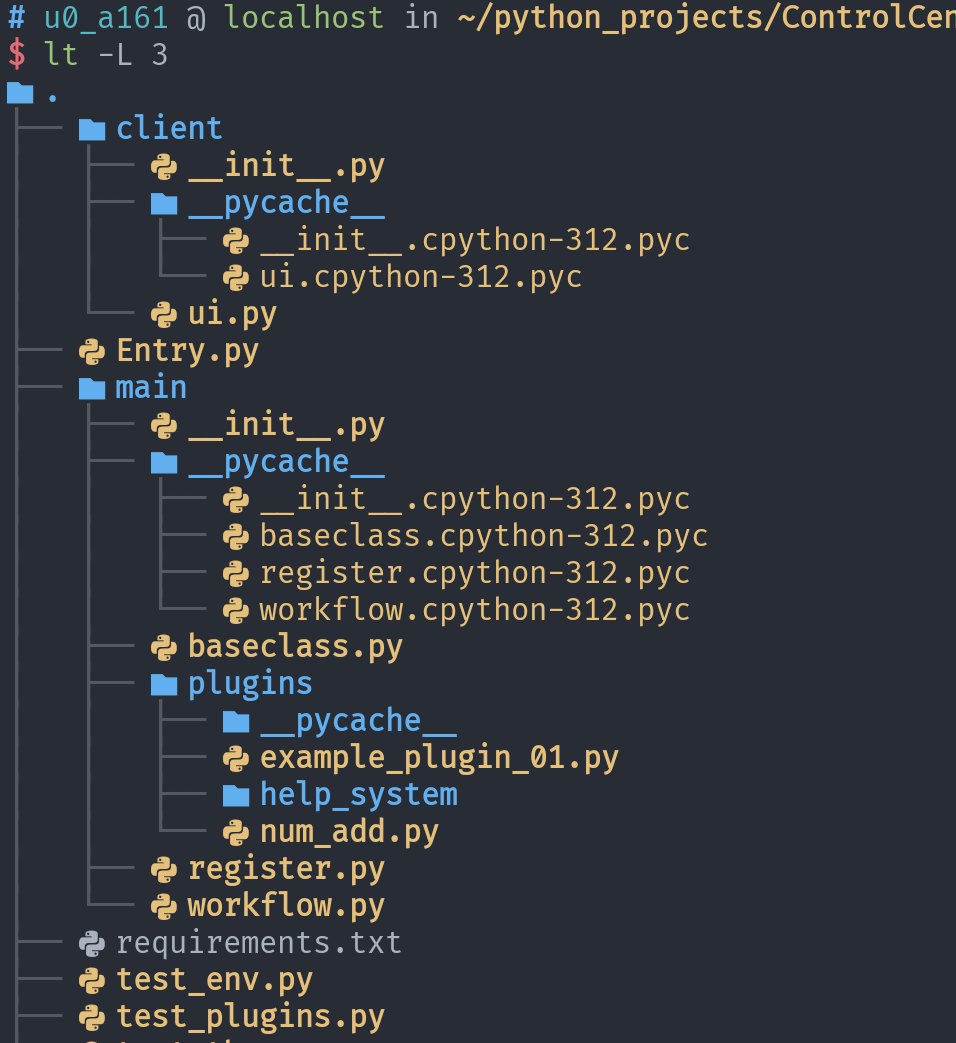The image size is (956, 1043).
Task: Click the Python icon beside Entry.py
Action: click(x=92, y=351)
